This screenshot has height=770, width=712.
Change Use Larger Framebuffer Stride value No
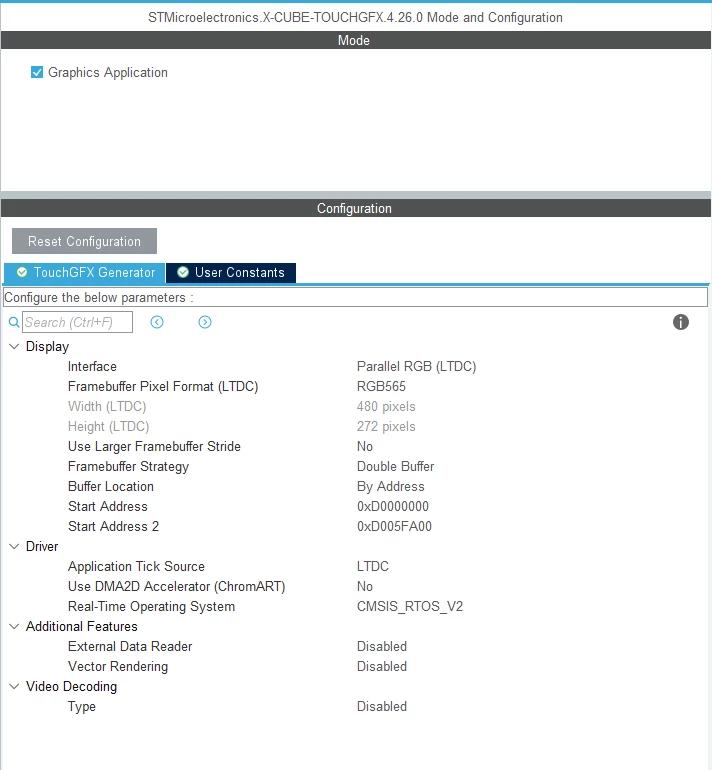(364, 446)
